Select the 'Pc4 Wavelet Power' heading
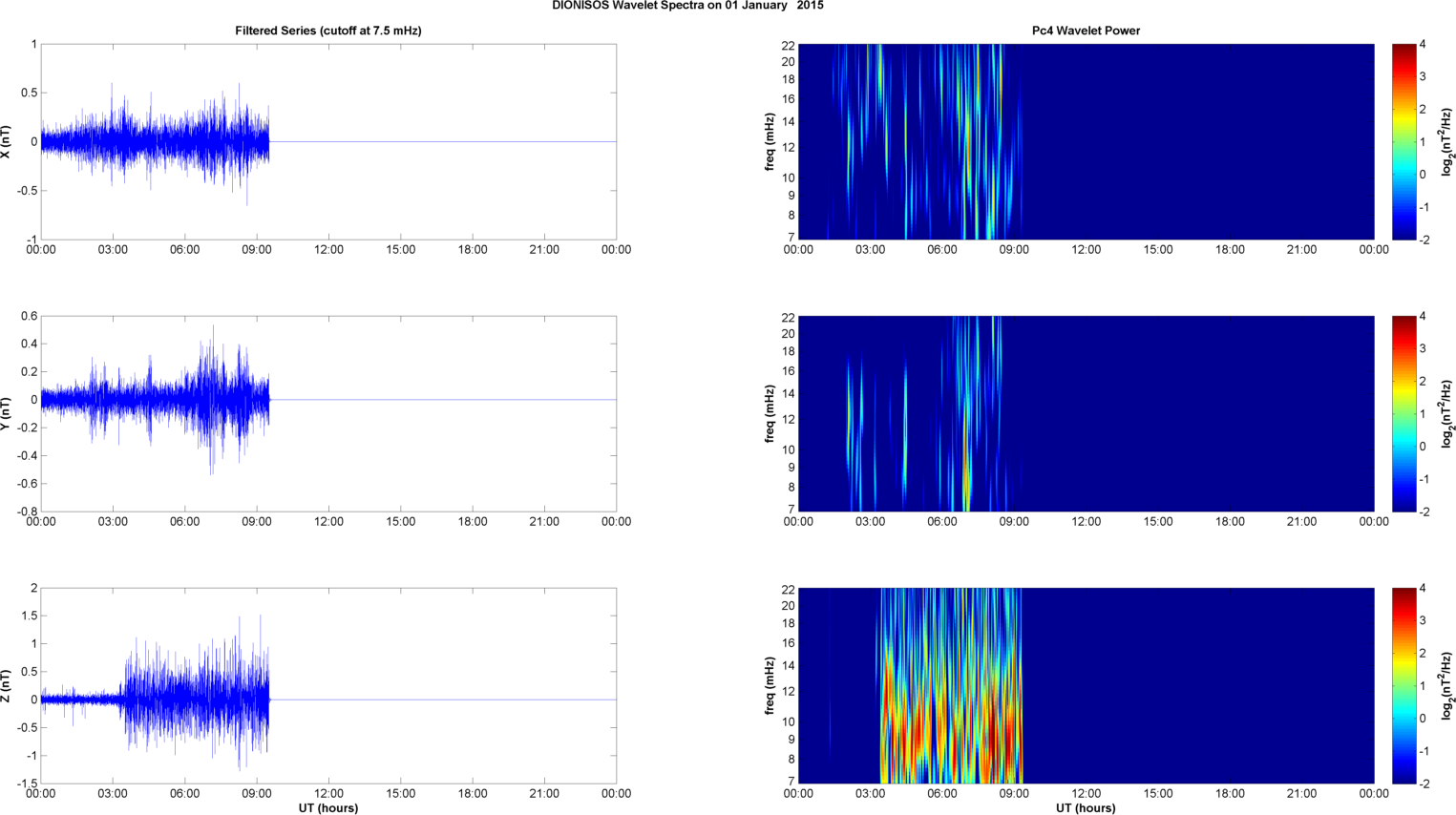 coord(1086,31)
